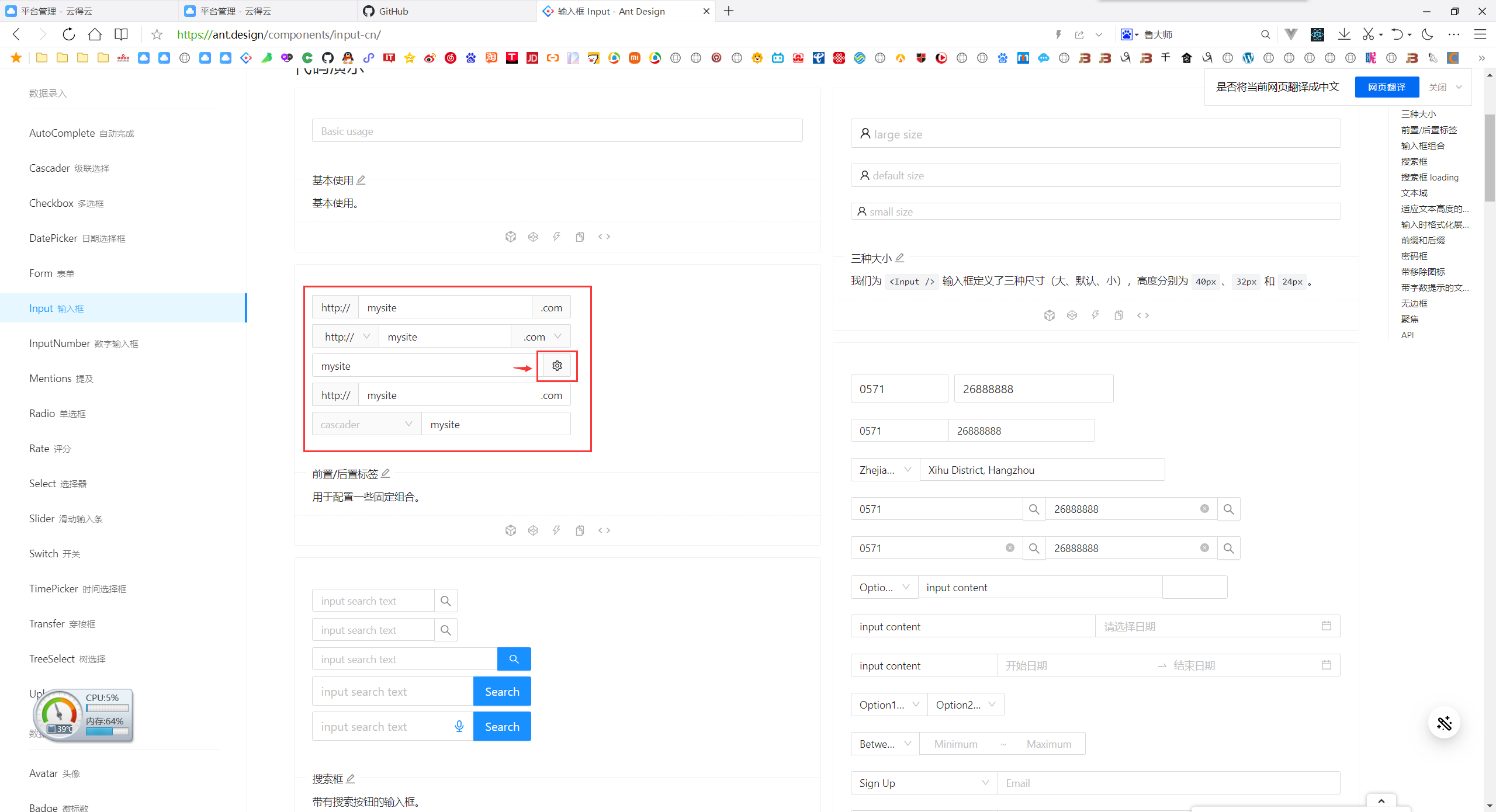The image size is (1496, 812).
Task: Clear the 26888888 input via its clear icon
Action: coord(1204,509)
